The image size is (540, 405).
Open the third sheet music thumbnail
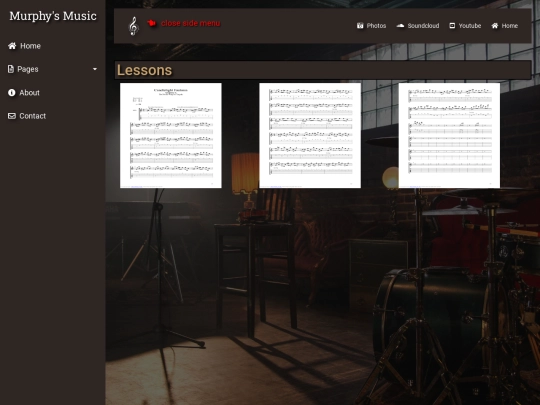tap(449, 135)
